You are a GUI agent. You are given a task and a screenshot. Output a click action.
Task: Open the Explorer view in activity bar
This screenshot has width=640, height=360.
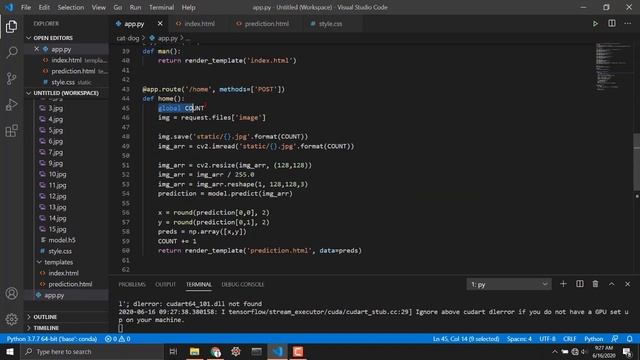tap(11, 27)
